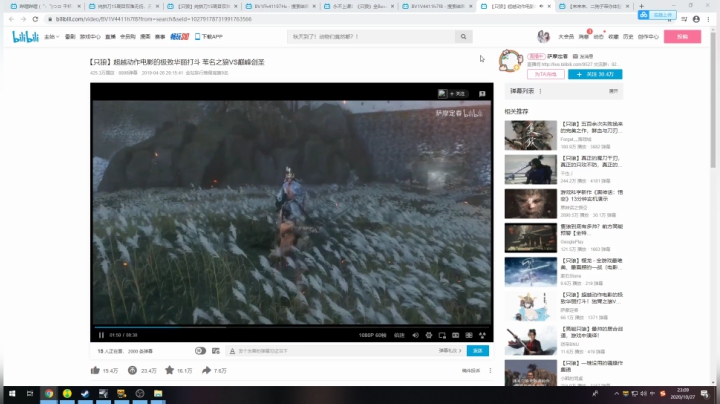
Task: Open the File Explorer taskbar icon
Action: [158, 393]
